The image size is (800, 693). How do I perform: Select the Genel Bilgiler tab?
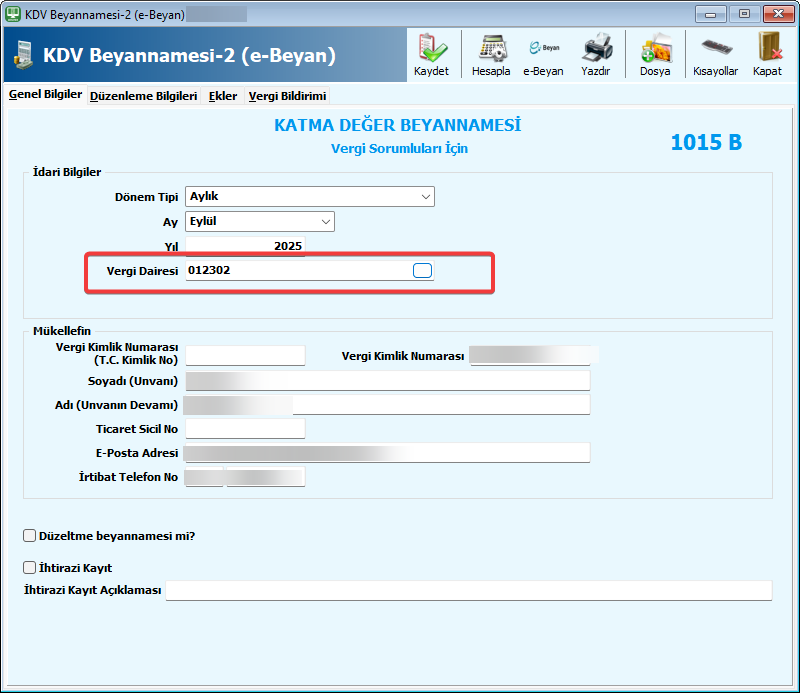pos(45,95)
